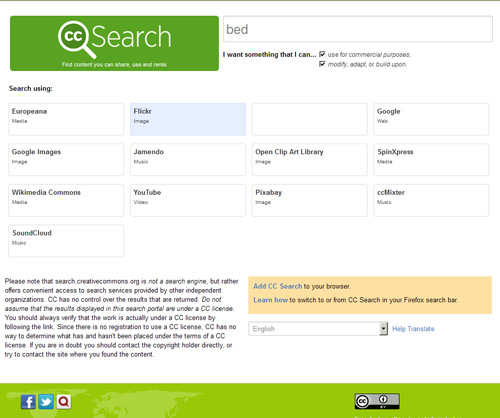Select Google Web search source
The height and width of the screenshot is (418, 500).
pyautogui.click(x=431, y=119)
